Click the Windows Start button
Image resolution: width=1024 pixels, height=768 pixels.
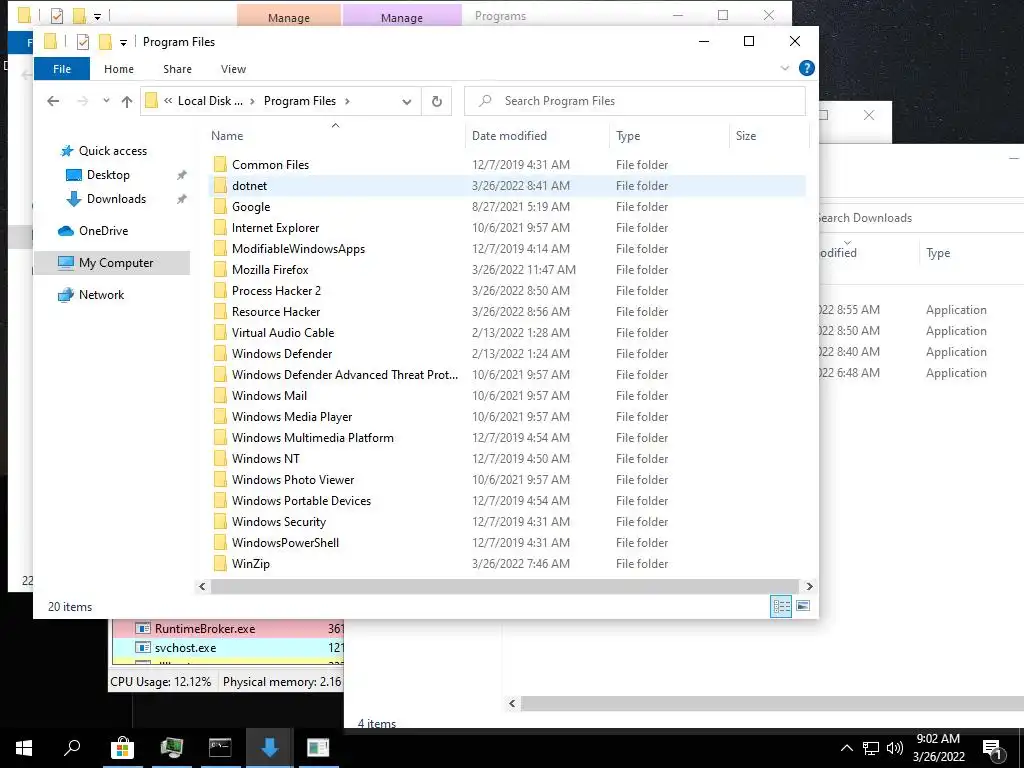point(24,748)
